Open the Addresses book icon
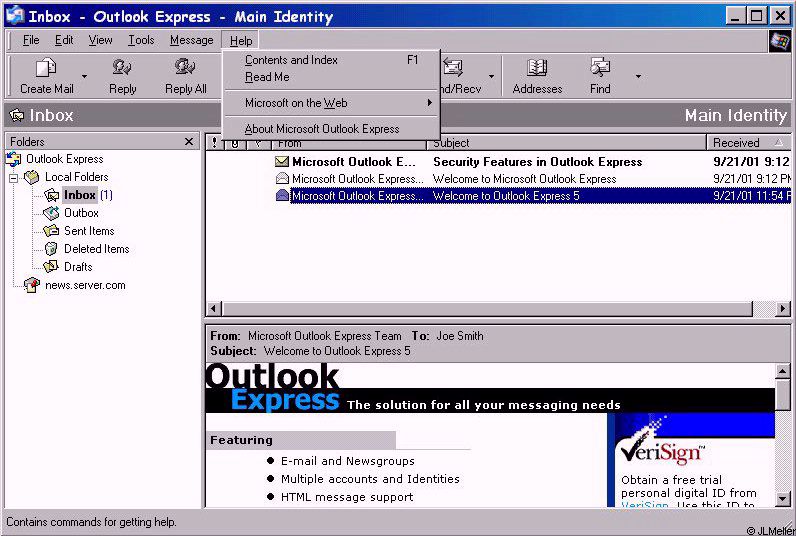The height and width of the screenshot is (536, 796). [x=537, y=68]
